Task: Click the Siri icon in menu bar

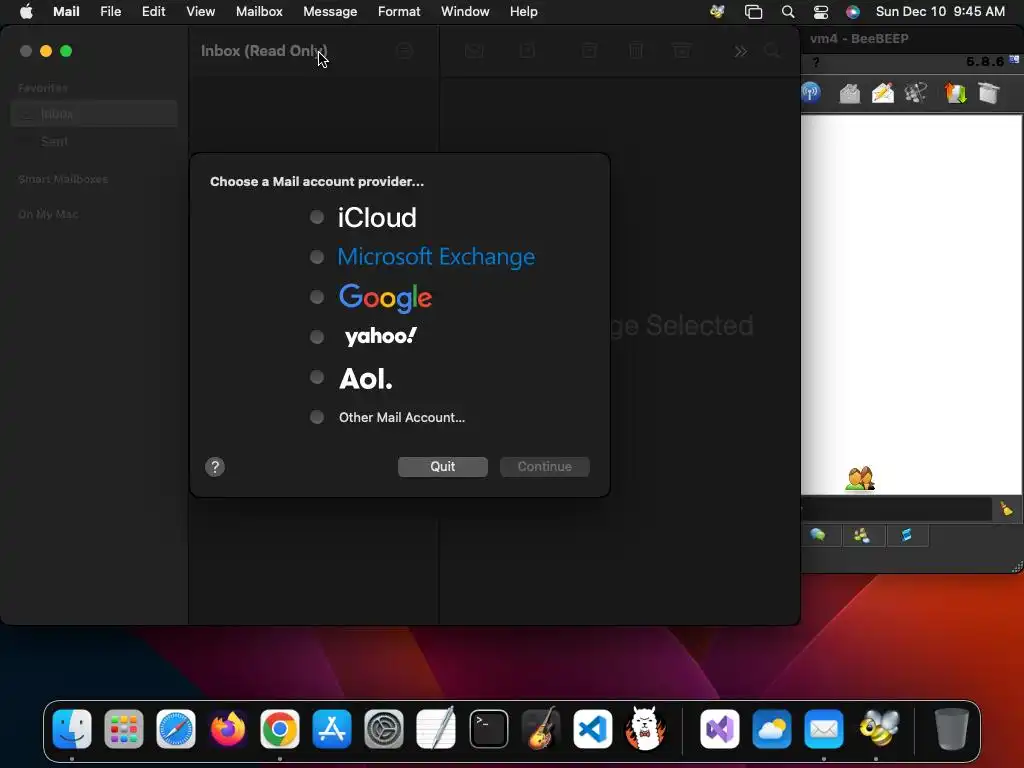Action: (x=853, y=11)
